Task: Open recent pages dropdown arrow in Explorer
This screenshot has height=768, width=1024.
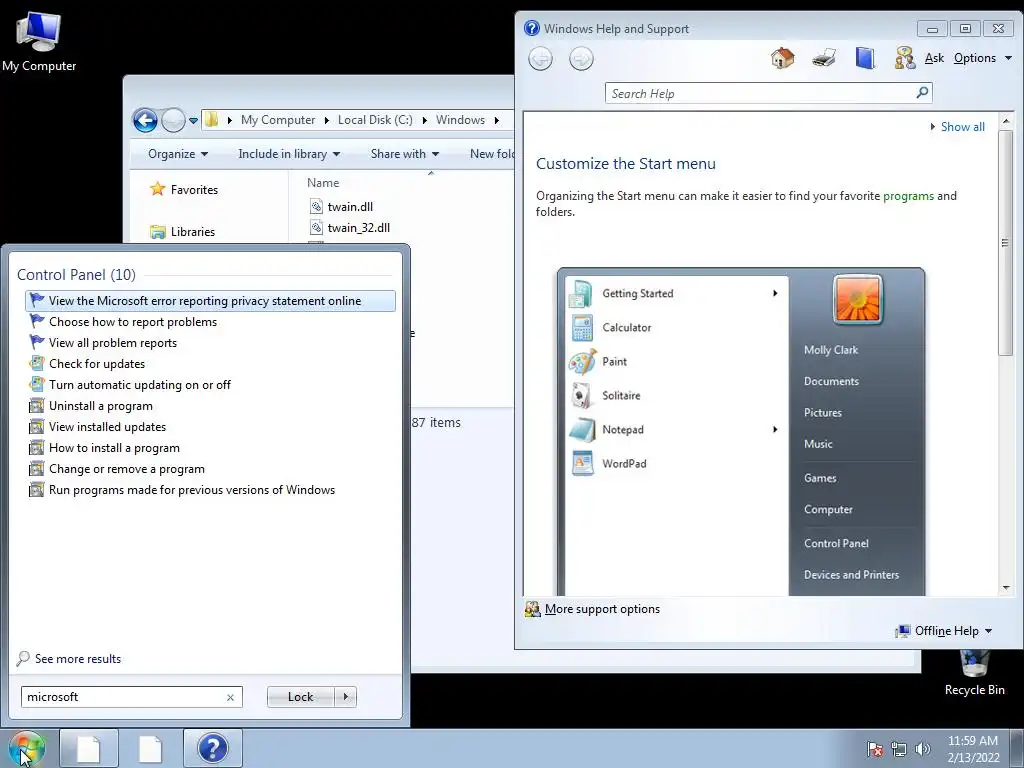Action: click(x=193, y=121)
